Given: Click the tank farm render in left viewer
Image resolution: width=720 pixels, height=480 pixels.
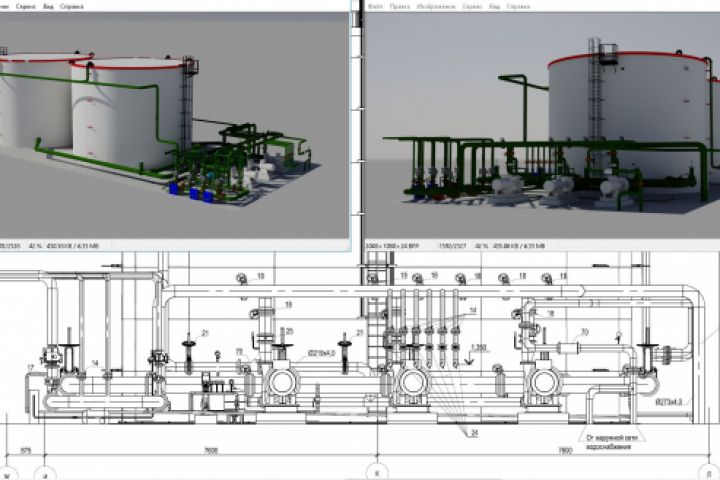Looking at the screenshot, I should click(174, 125).
